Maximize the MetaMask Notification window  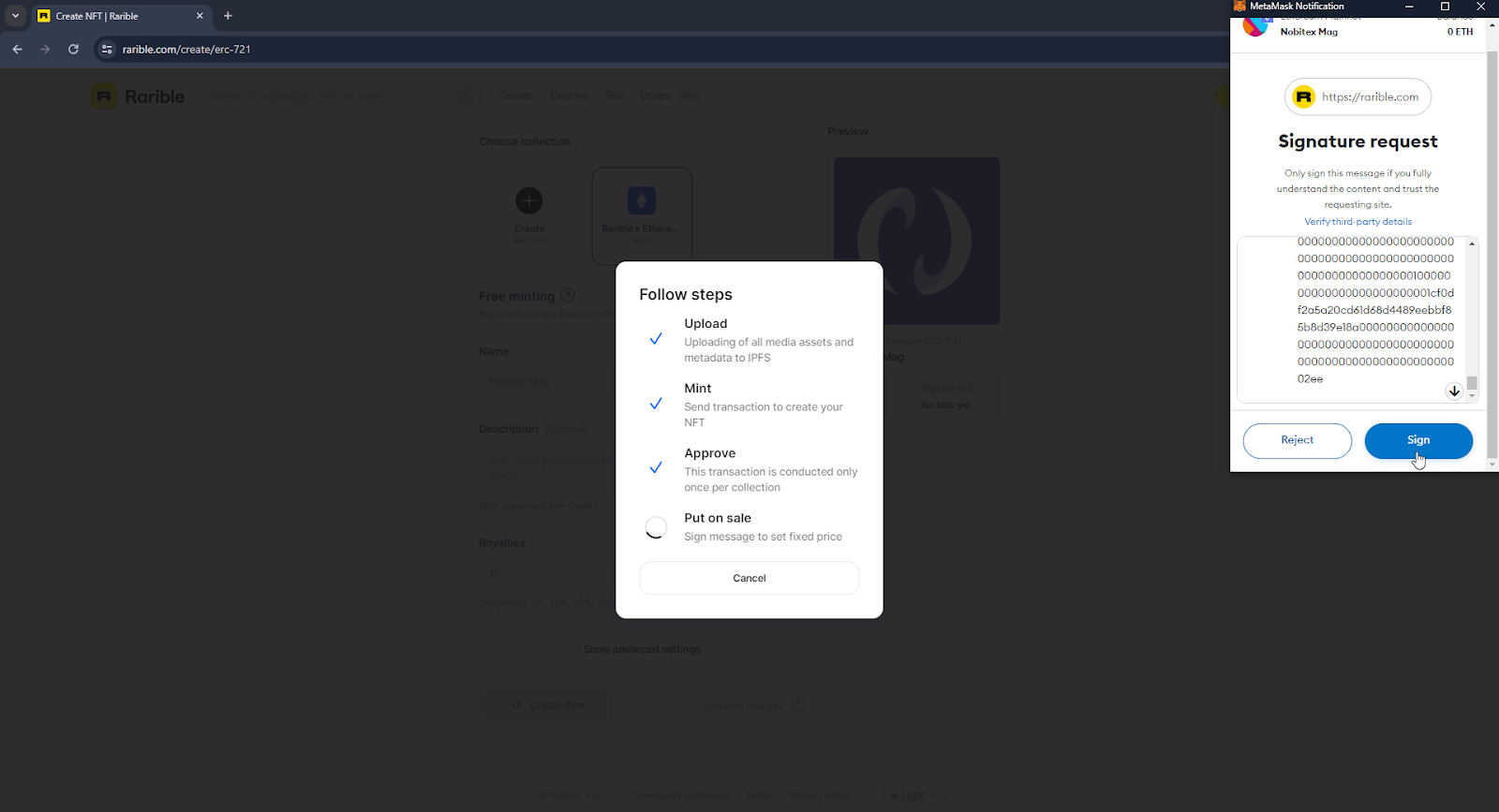(1445, 7)
